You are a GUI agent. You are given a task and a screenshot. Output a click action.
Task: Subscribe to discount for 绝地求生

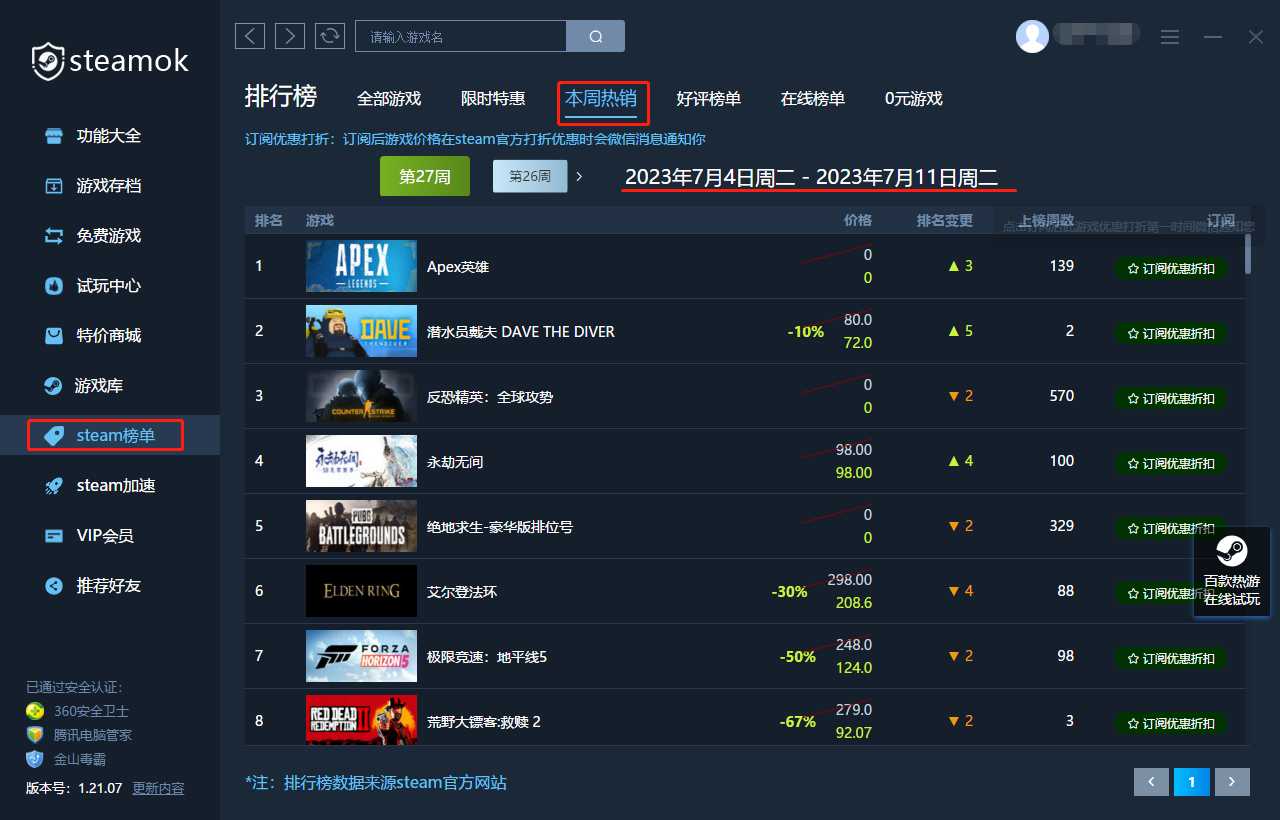(x=1171, y=528)
